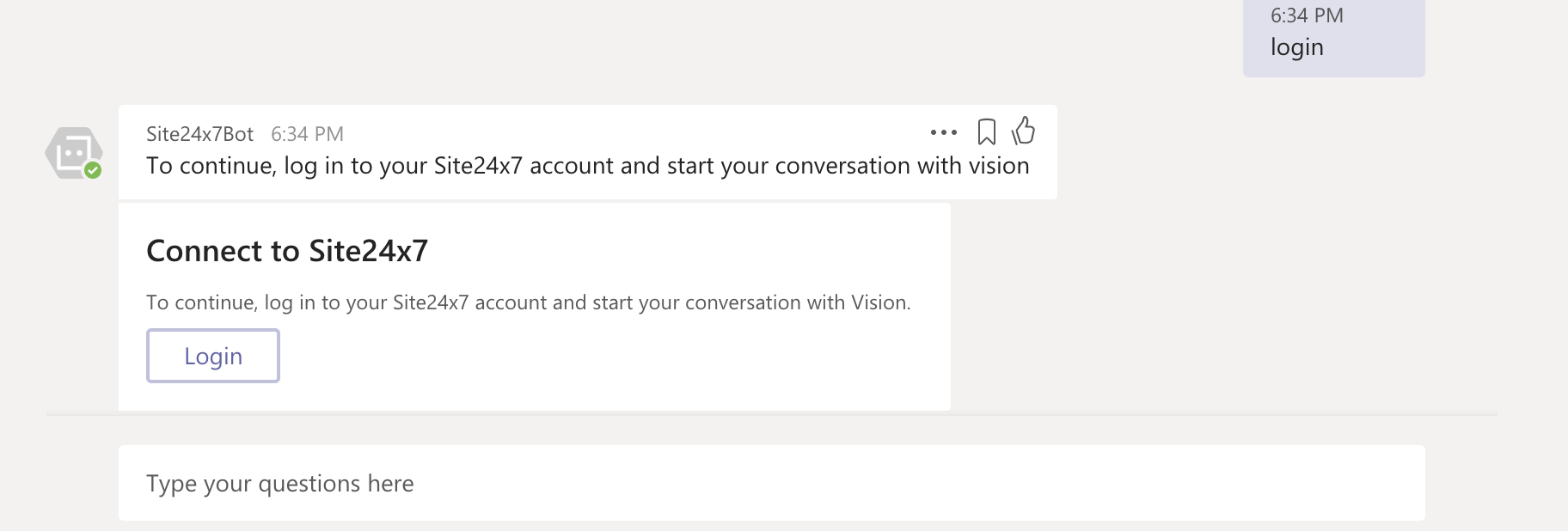This screenshot has width=1568, height=531.
Task: Click the sent message 6:34 PM timestamp
Action: [x=1306, y=15]
